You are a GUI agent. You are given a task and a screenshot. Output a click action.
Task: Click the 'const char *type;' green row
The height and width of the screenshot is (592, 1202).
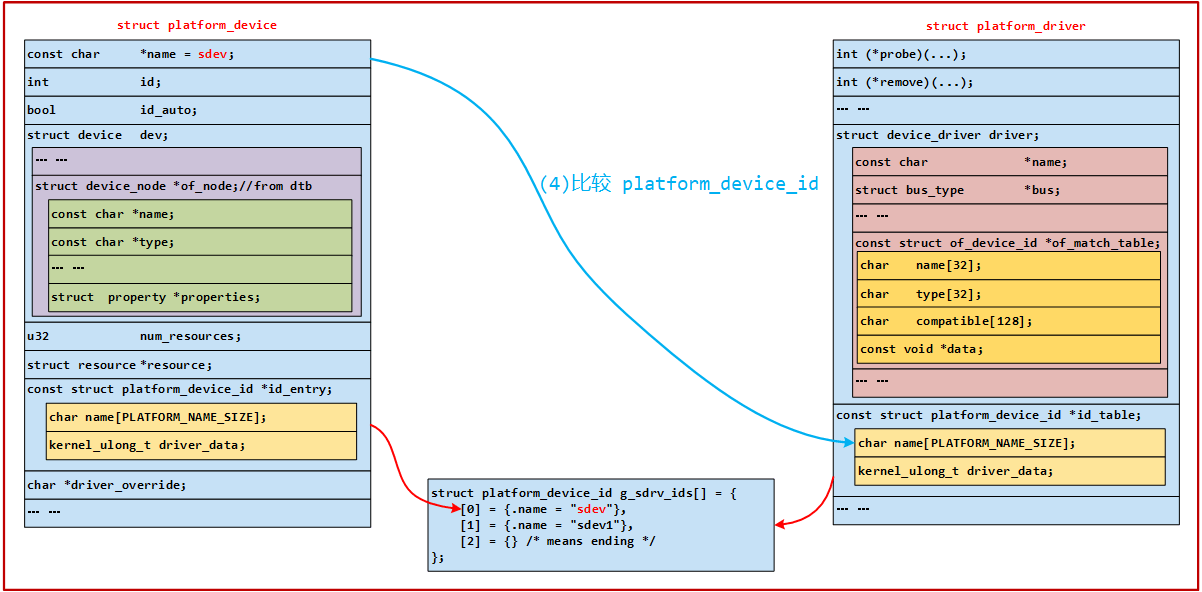point(200,242)
